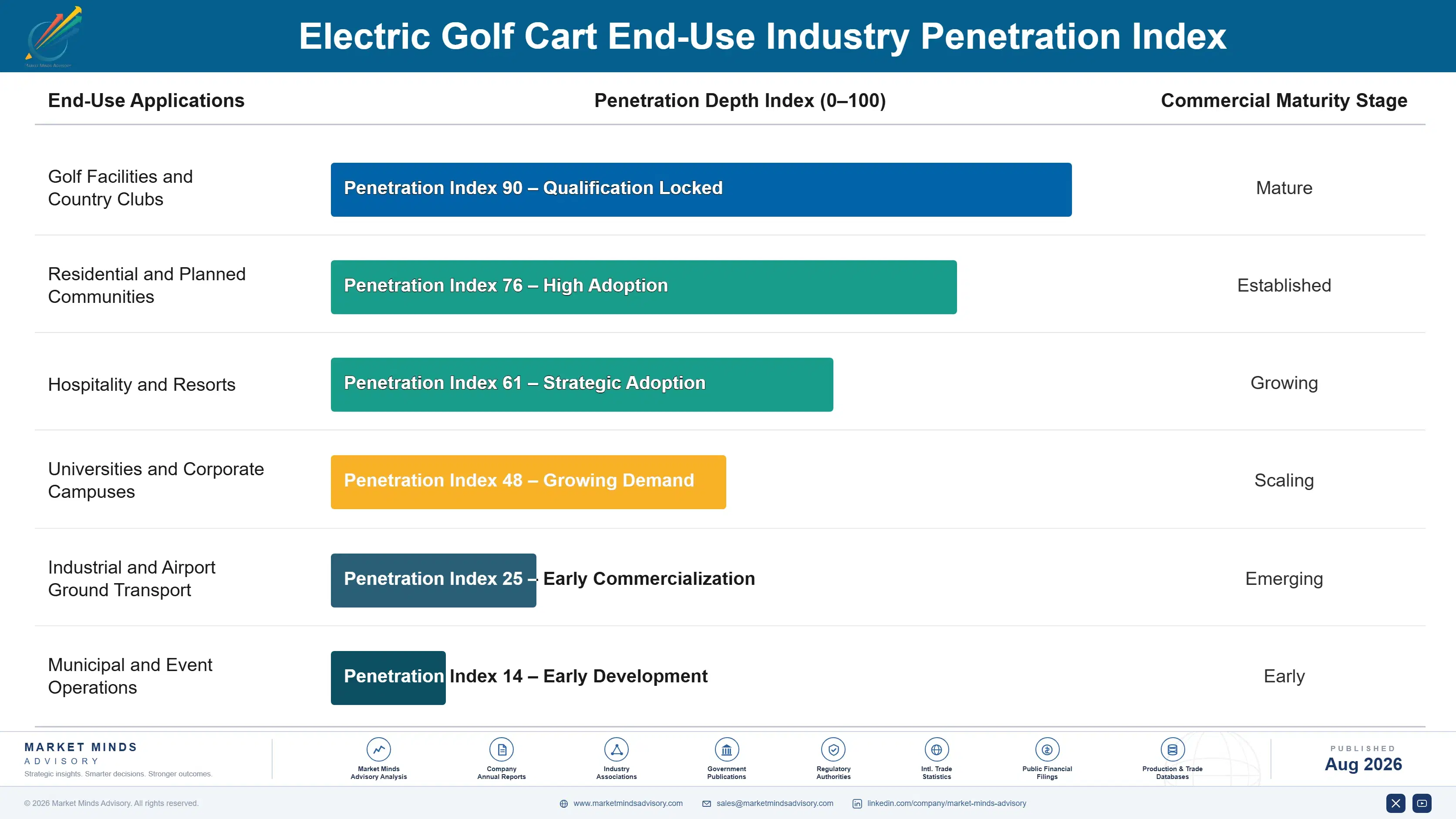The height and width of the screenshot is (819, 1456).
Task: Click 'Residential and Planned Communities' label
Action: click(x=147, y=285)
